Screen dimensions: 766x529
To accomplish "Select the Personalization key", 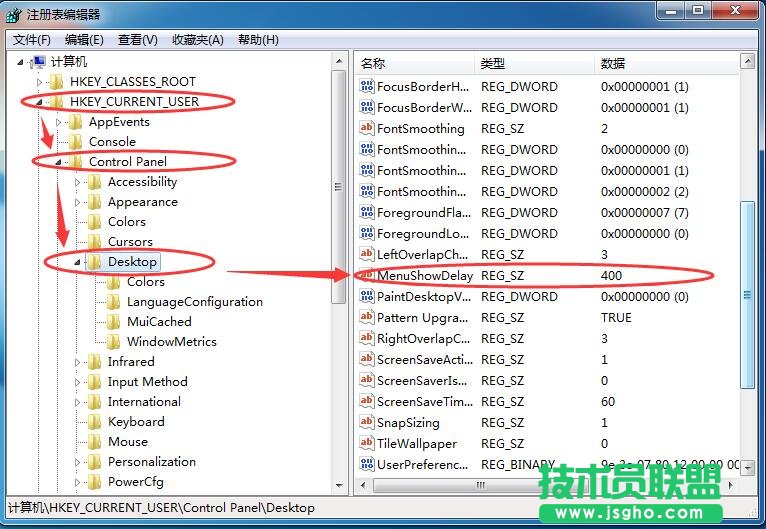I will coord(151,462).
